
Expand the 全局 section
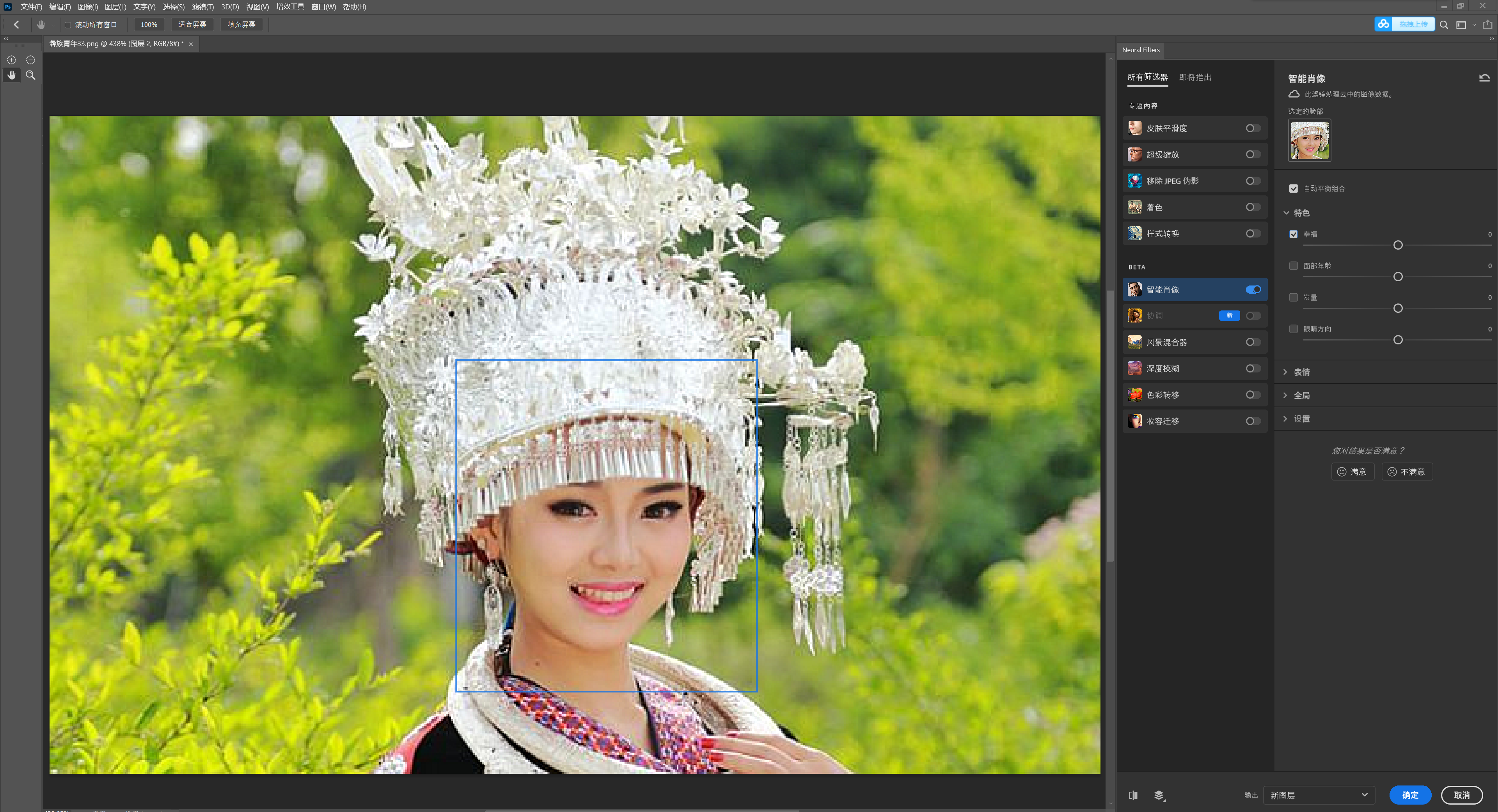(1285, 395)
